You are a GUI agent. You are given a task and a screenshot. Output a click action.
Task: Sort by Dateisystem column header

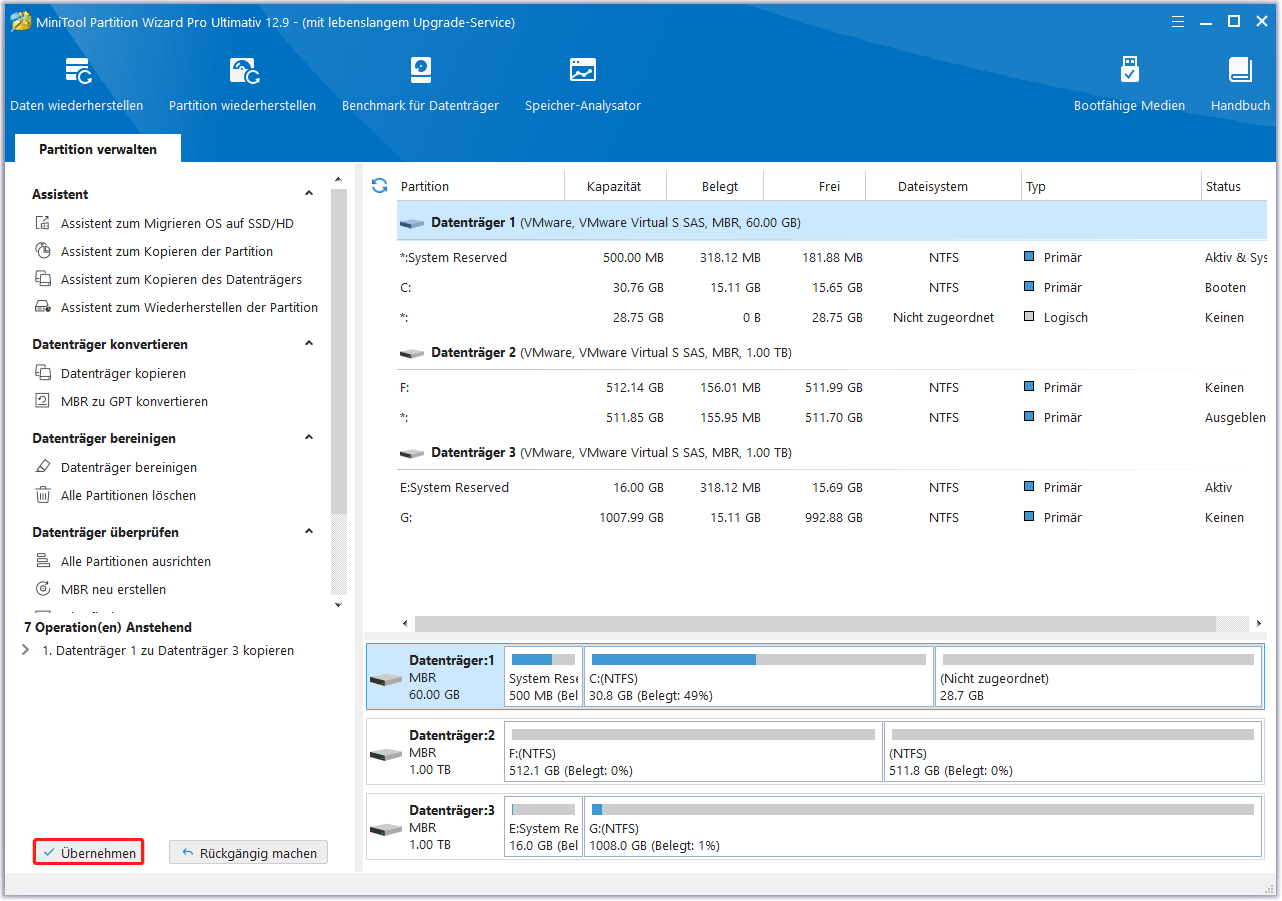pos(932,187)
